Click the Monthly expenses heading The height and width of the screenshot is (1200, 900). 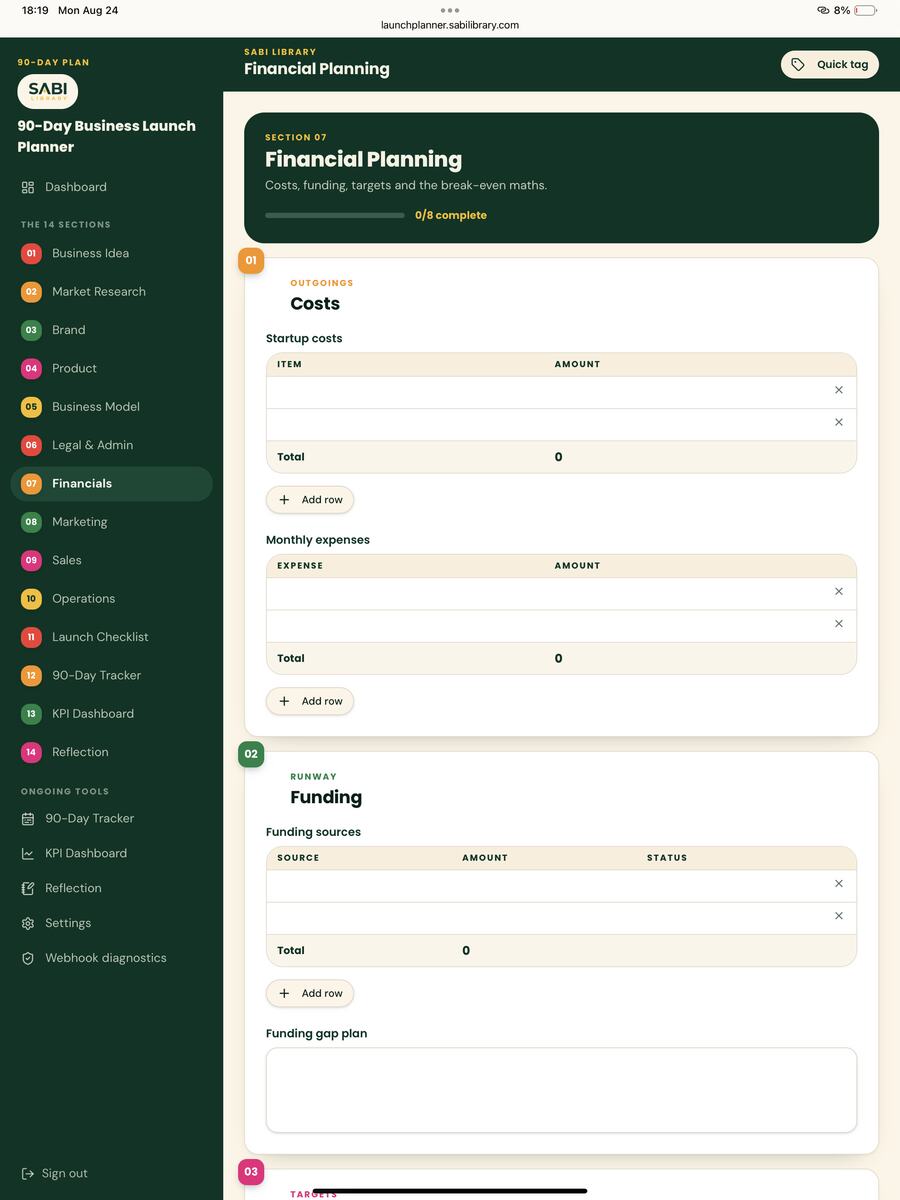point(318,540)
